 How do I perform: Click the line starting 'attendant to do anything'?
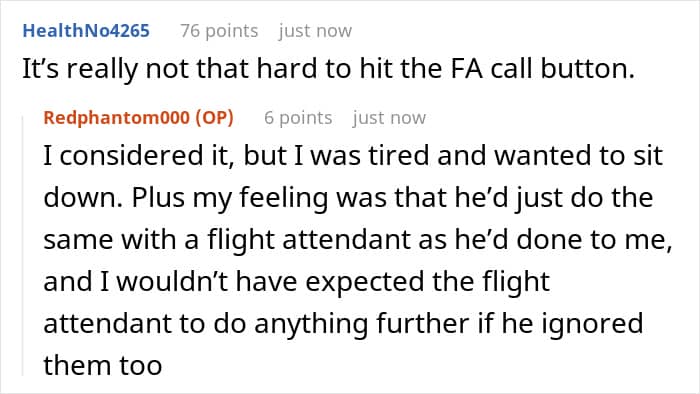pos(343,323)
